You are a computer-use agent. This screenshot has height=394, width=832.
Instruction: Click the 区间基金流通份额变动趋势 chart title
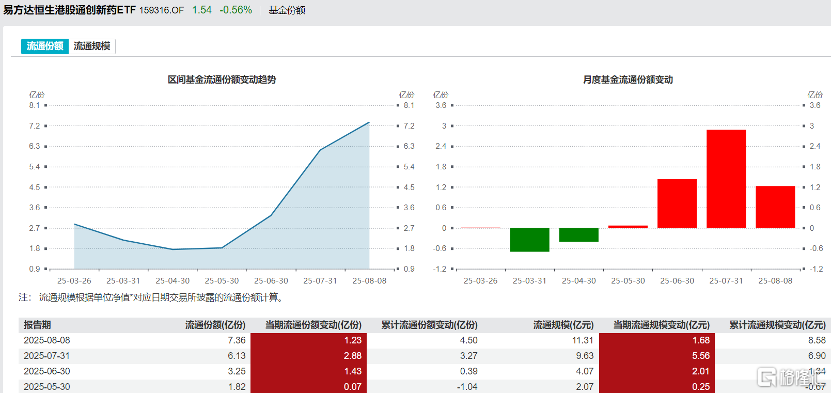click(x=222, y=80)
